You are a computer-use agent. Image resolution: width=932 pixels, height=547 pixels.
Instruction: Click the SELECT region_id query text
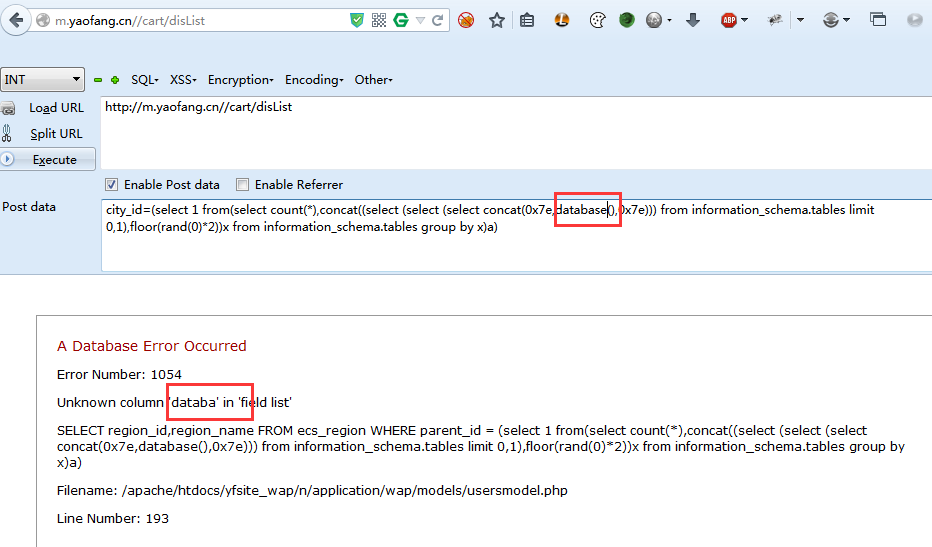481,447
